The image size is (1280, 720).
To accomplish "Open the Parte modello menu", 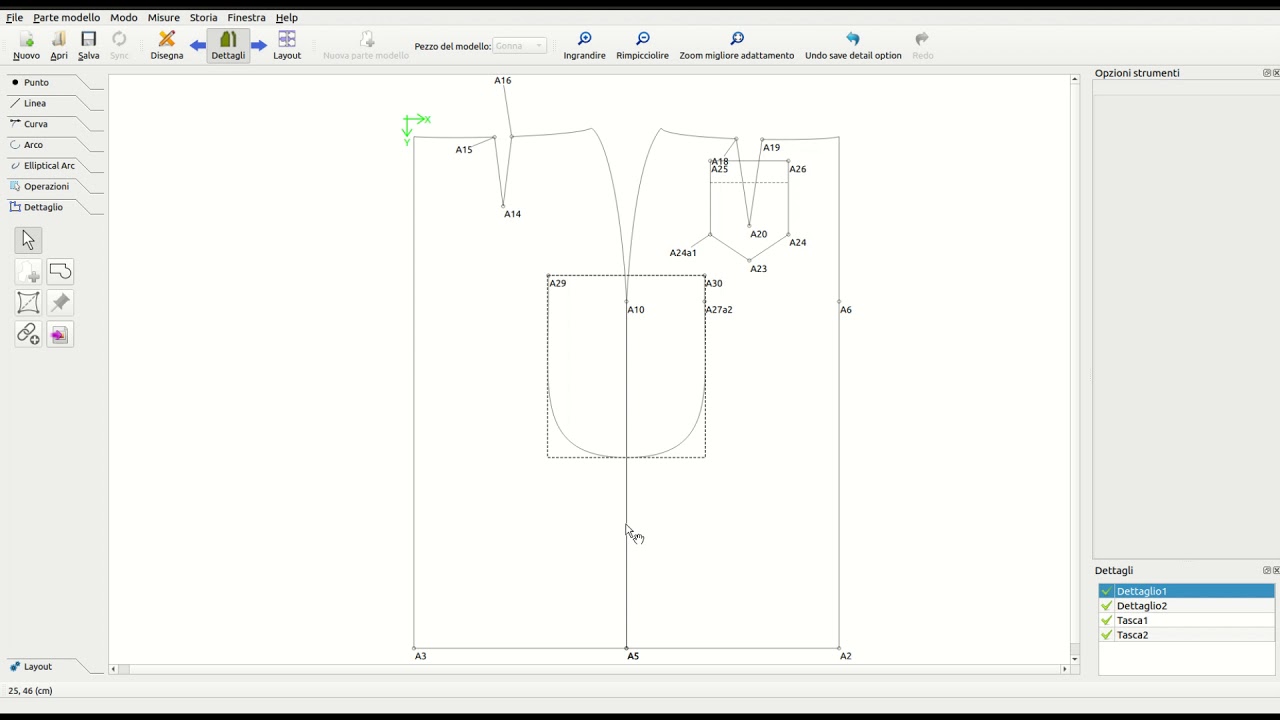I will point(67,17).
